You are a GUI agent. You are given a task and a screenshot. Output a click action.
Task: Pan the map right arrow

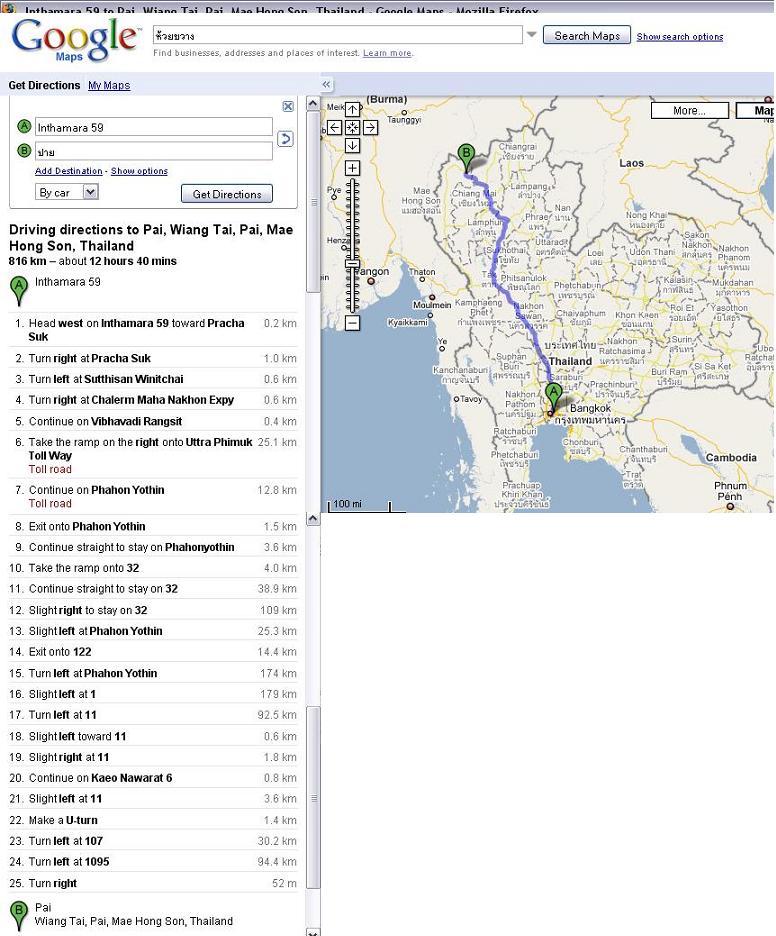pos(371,127)
